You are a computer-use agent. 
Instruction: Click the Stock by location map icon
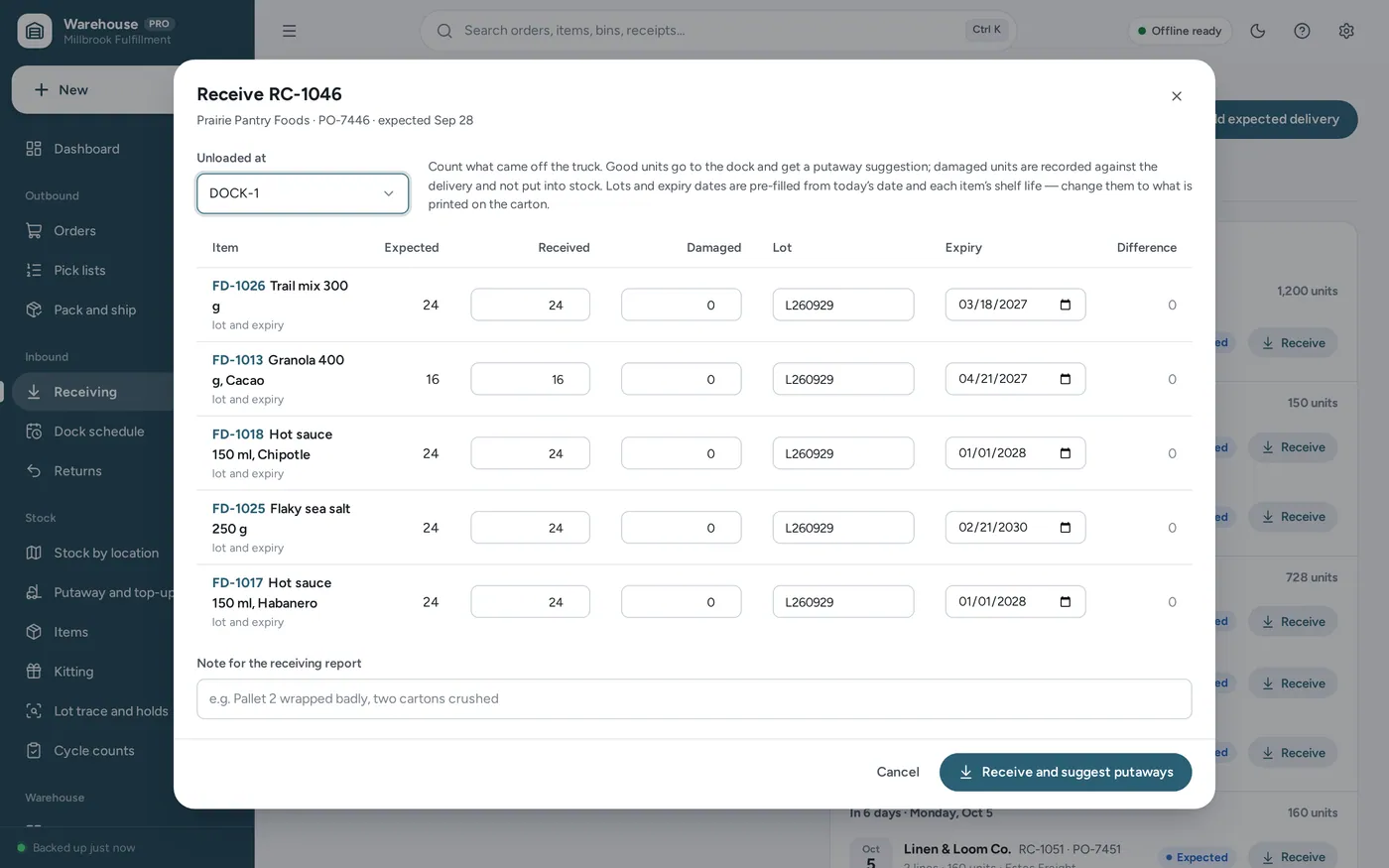34,554
